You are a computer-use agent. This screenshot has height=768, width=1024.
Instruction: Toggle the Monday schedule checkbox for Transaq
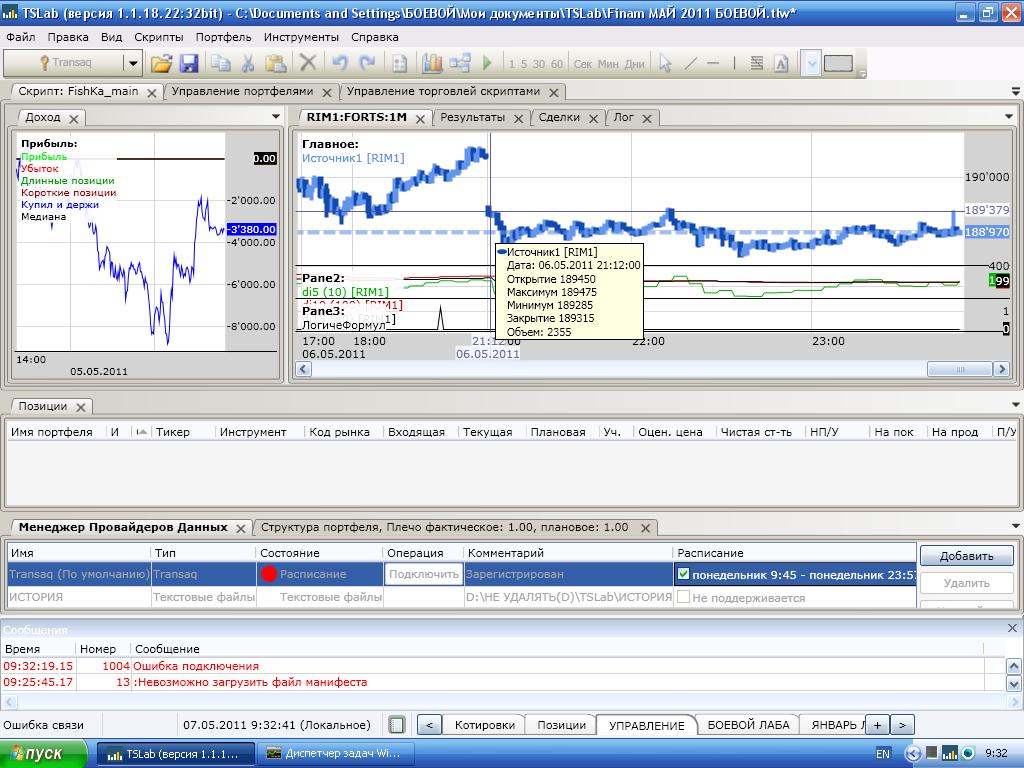coord(683,574)
